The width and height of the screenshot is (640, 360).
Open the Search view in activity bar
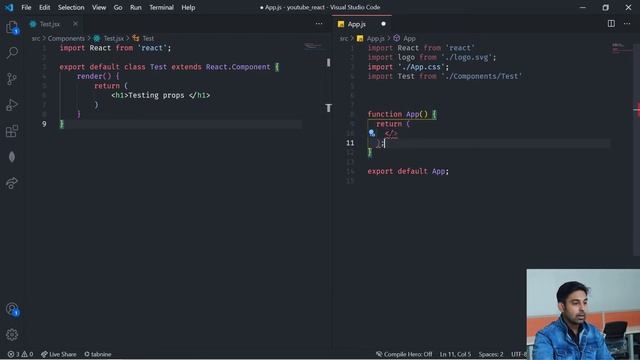click(12, 53)
